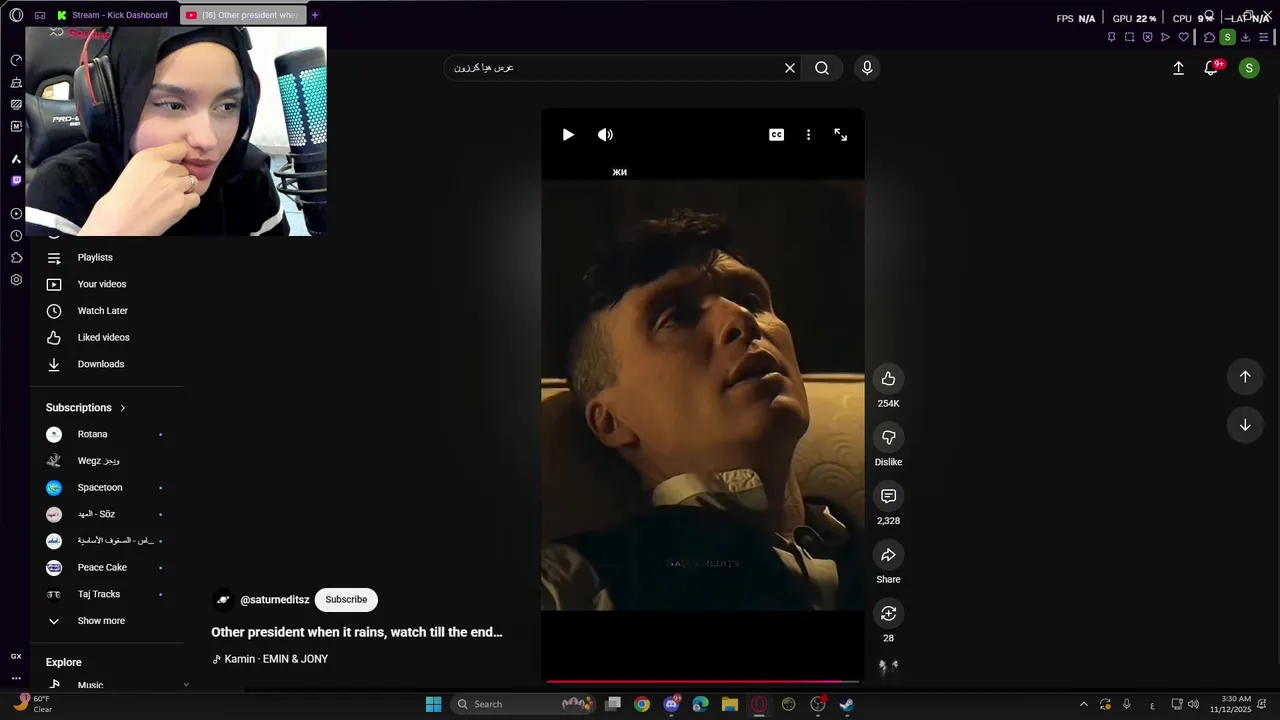The width and height of the screenshot is (1280, 720).
Task: Open YouTube notifications bell
Action: [x=1211, y=68]
